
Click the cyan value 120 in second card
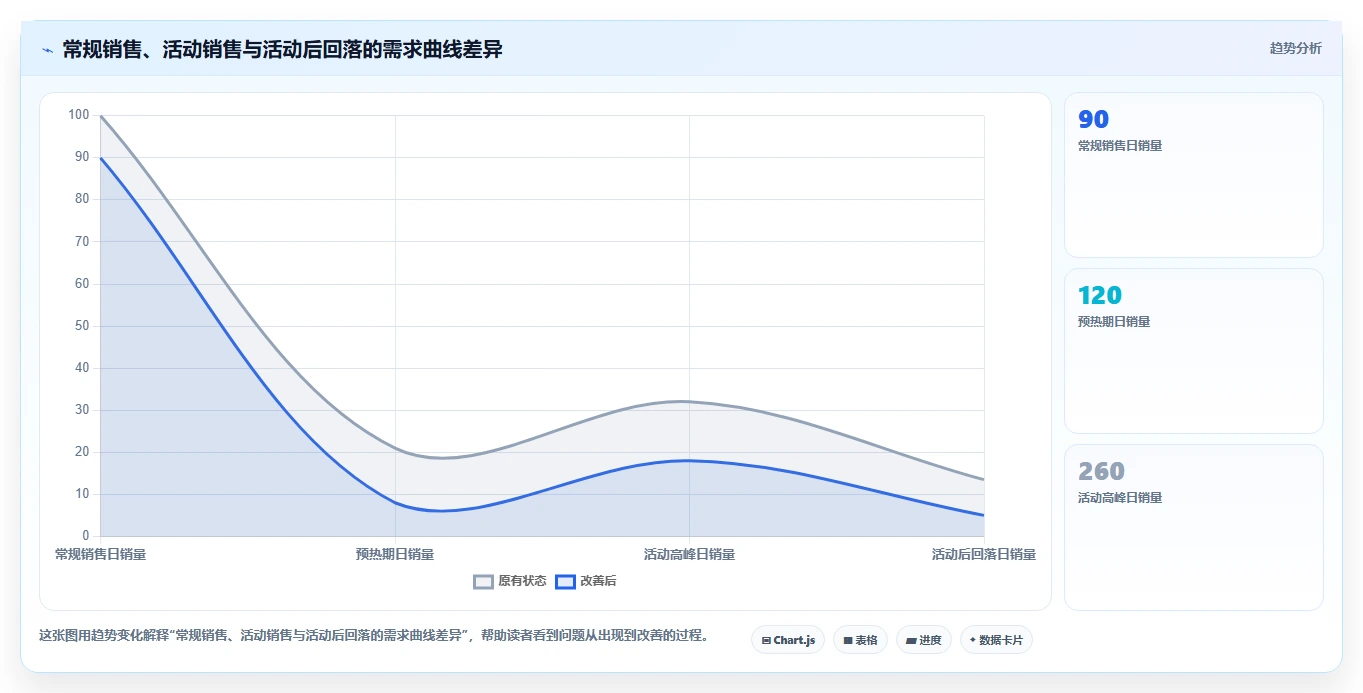tap(1100, 296)
